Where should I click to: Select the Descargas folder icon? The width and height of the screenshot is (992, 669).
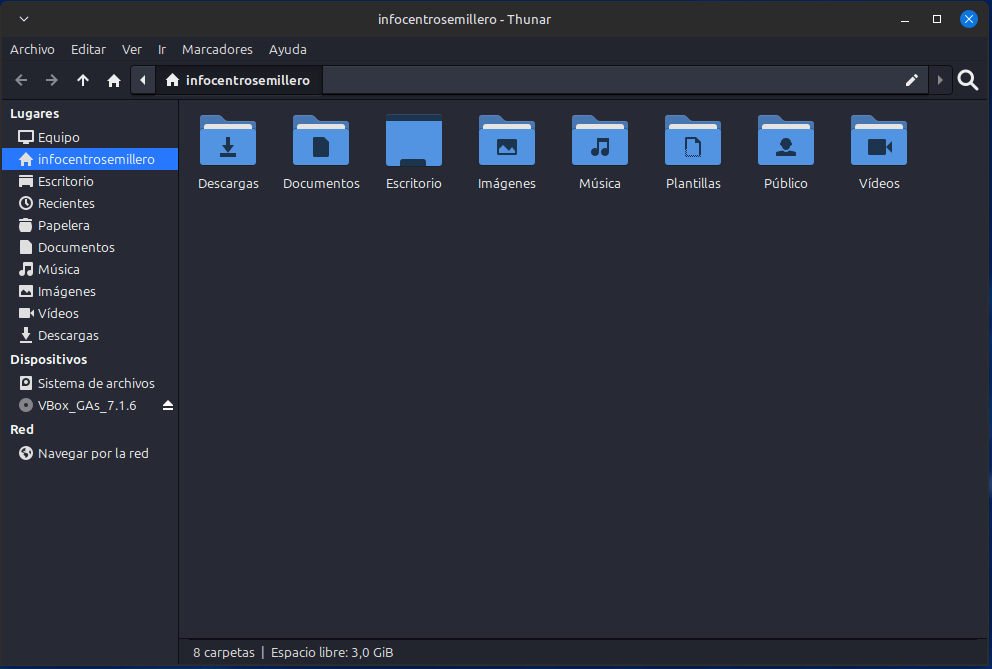pos(228,140)
